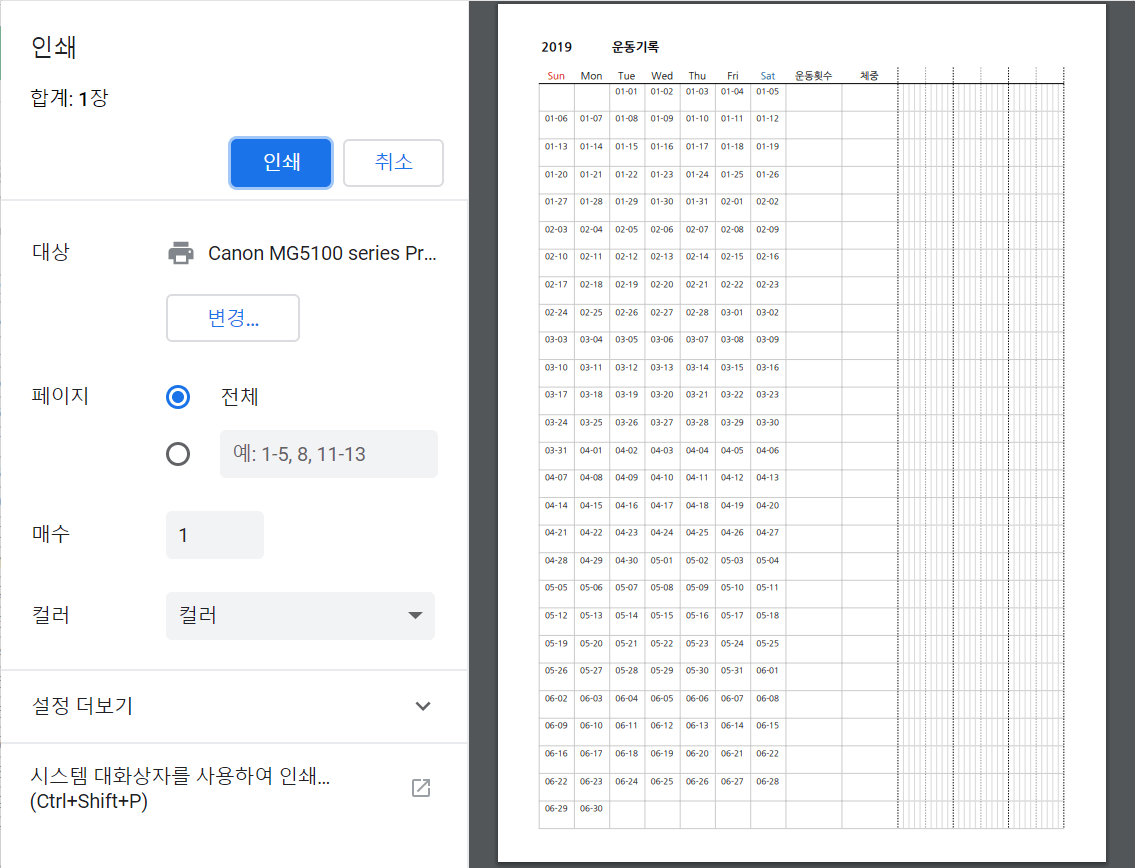Click the printer icon beside Canon MG5100

pyautogui.click(x=181, y=253)
